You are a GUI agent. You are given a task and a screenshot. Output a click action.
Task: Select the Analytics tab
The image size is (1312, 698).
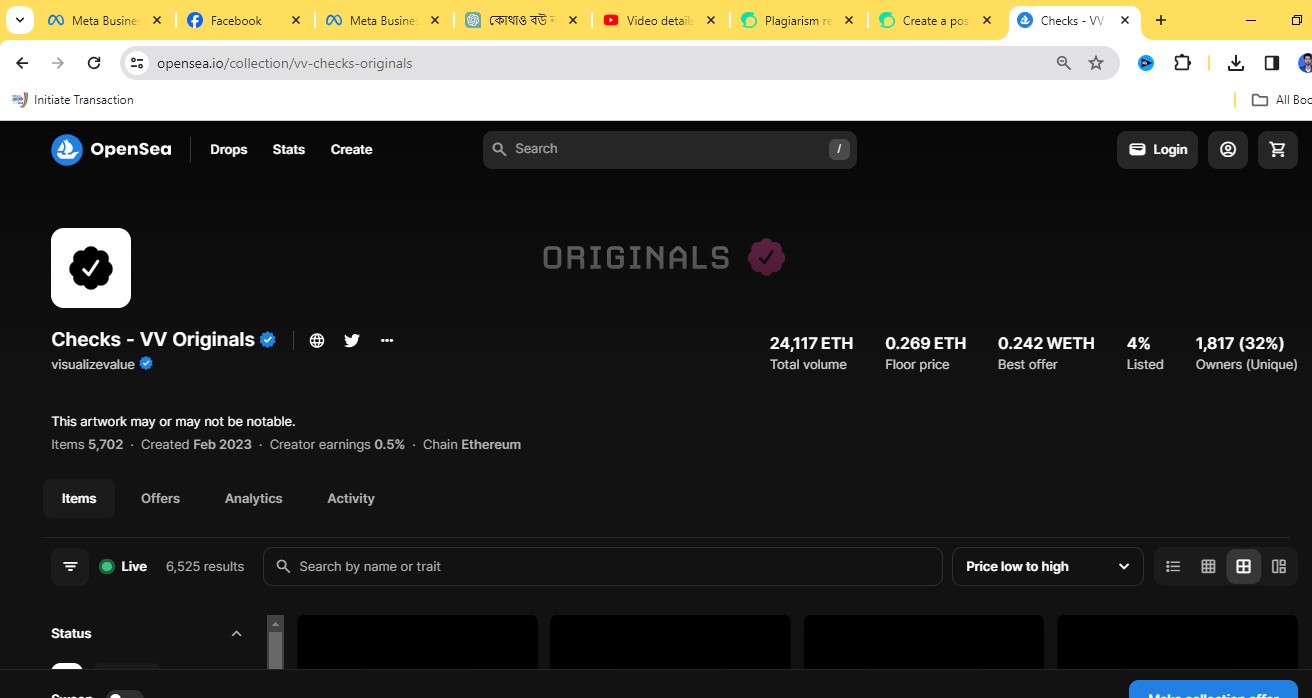point(253,498)
